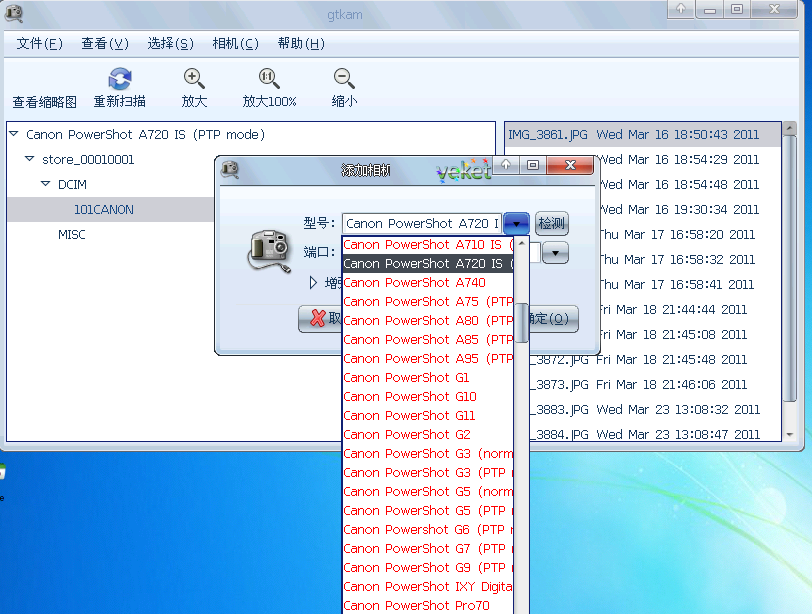Select file dated Wed Mar 16 18:54:29 2011
Image resolution: width=812 pixels, height=614 pixels.
pos(678,159)
